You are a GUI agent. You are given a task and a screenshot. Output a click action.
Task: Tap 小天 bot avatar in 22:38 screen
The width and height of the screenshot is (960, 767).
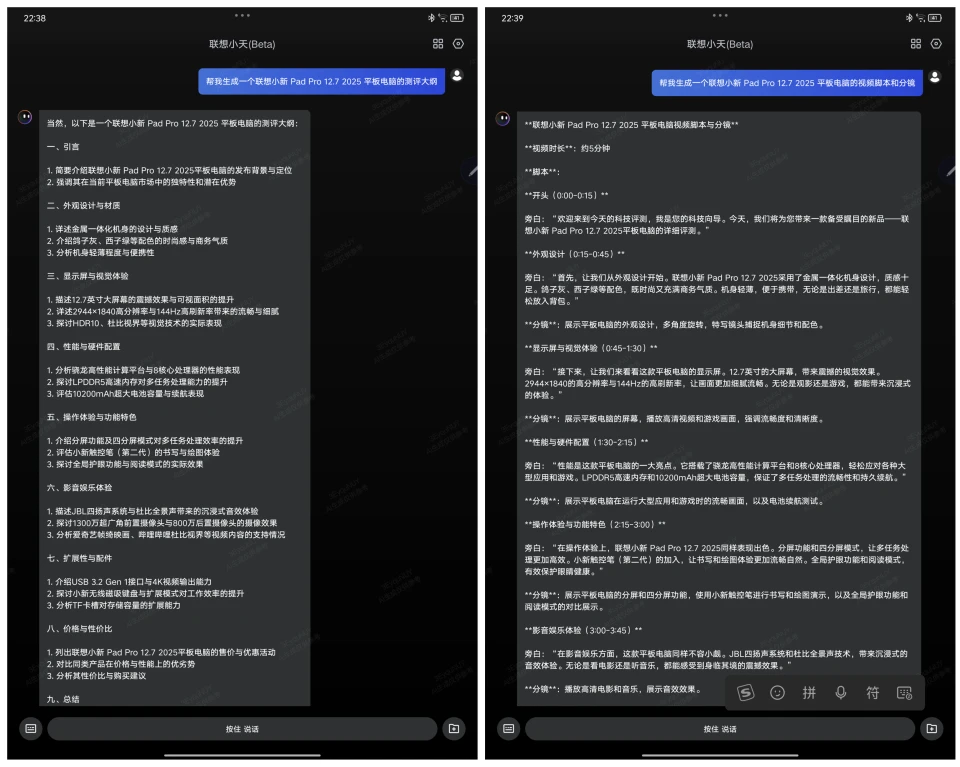25,116
